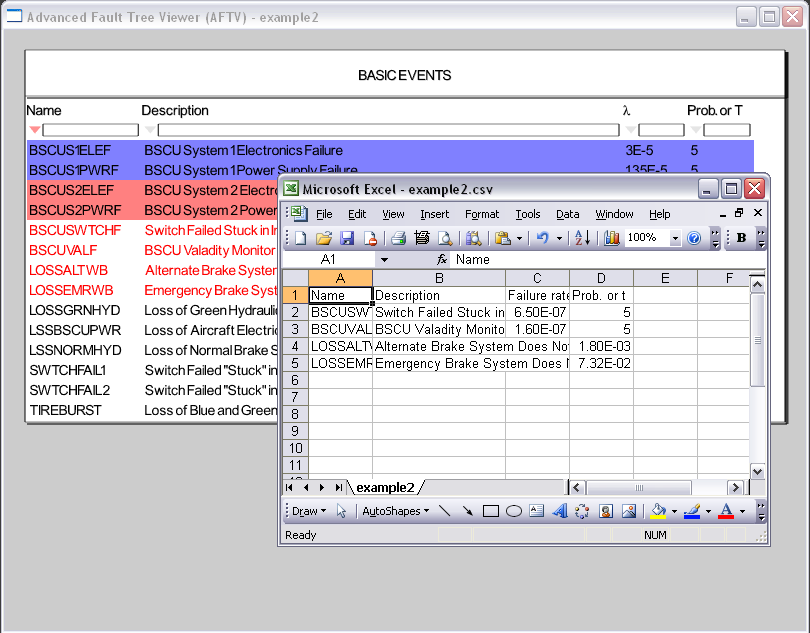
Task: Expand the Undo history dropdown arrow
Action: coord(559,238)
